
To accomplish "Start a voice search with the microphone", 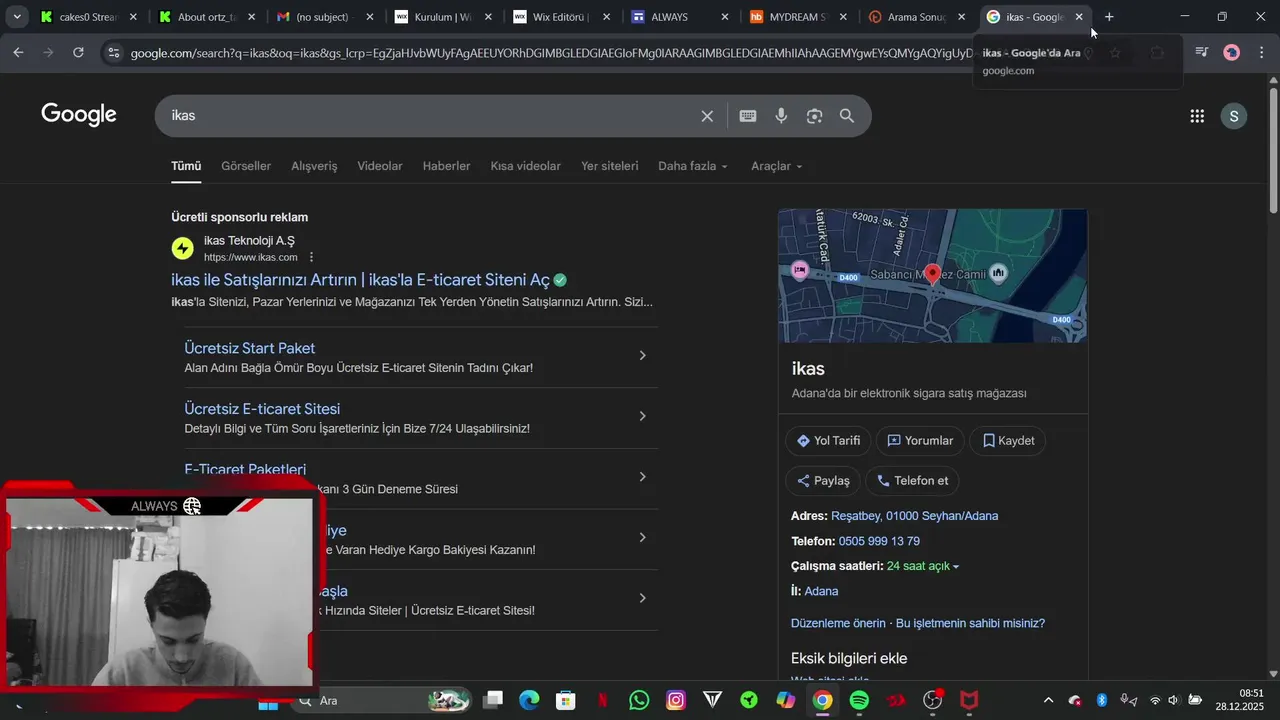I will (x=781, y=116).
